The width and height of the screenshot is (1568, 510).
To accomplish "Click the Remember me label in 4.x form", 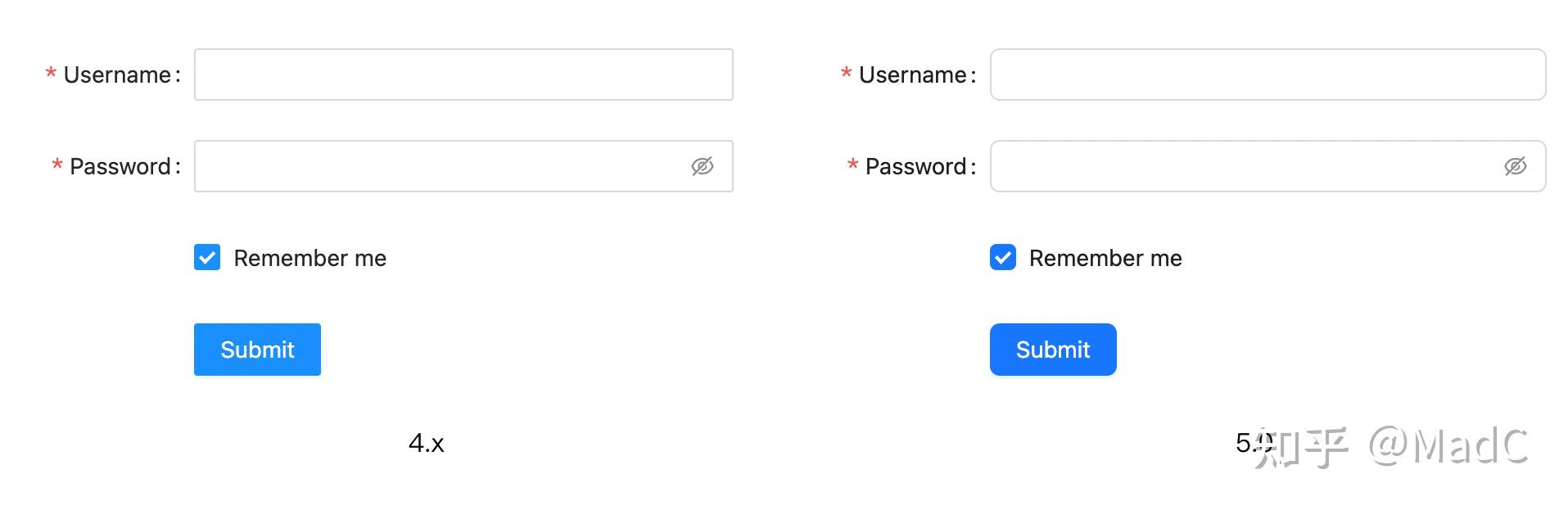I will [310, 258].
